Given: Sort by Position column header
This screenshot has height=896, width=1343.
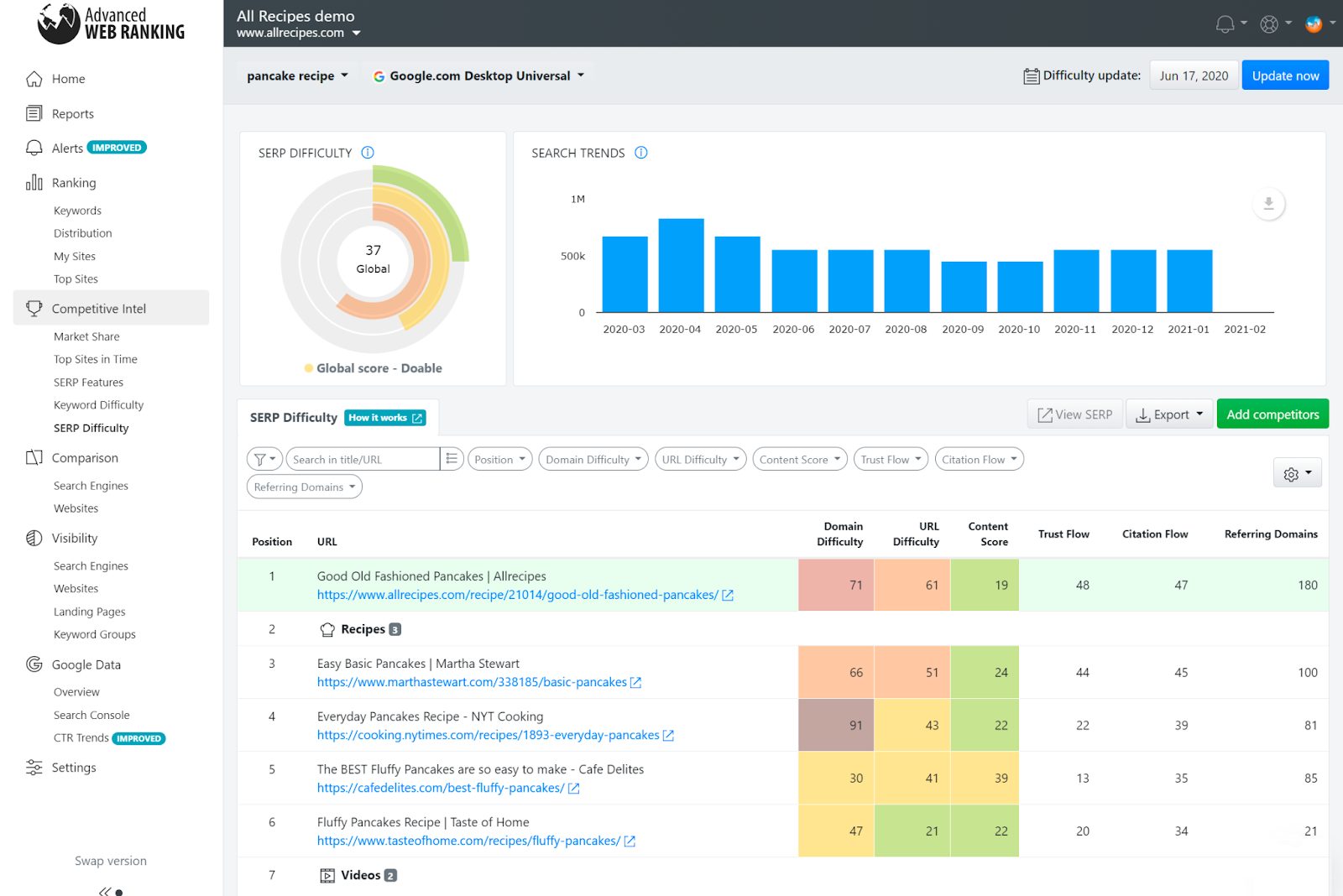Looking at the screenshot, I should click(272, 542).
